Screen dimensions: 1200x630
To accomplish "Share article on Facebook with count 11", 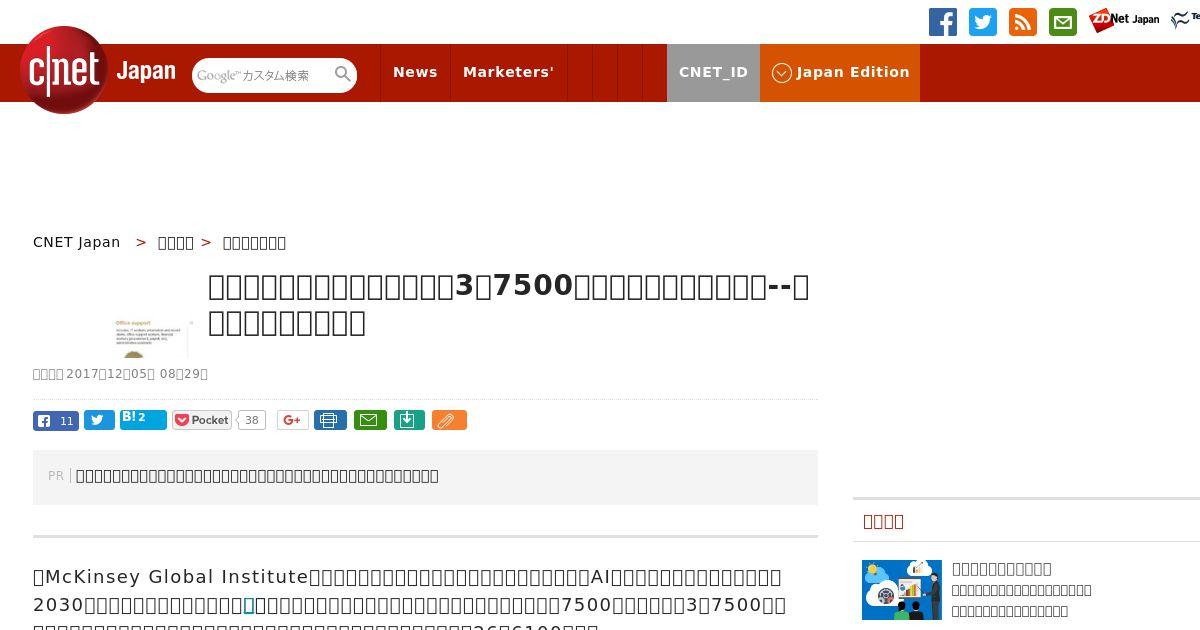I will pos(56,420).
